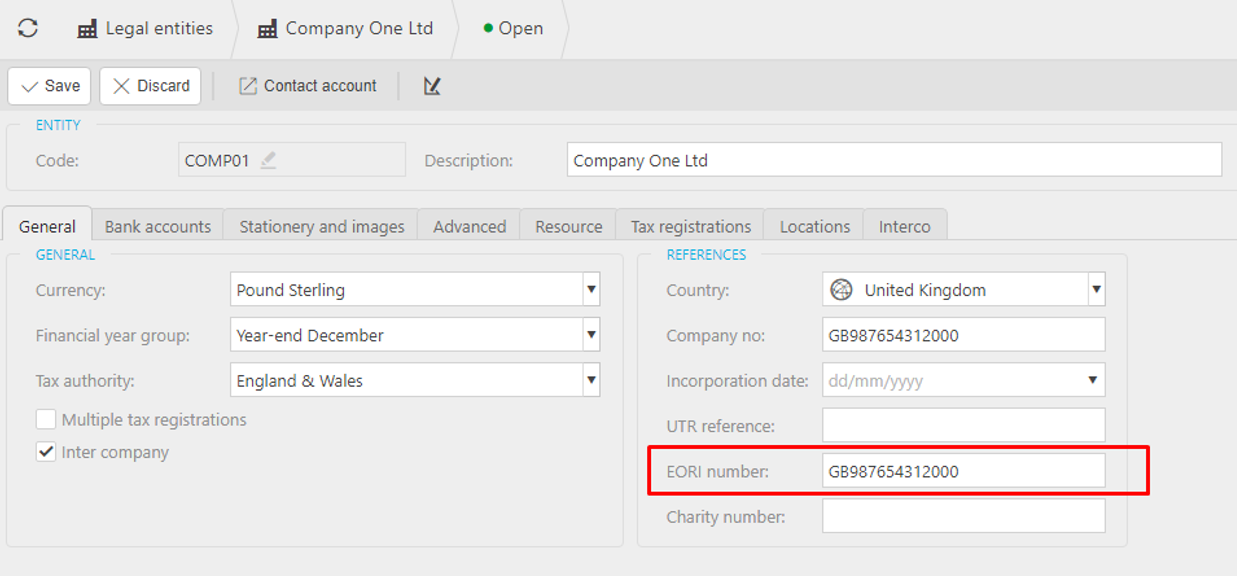The image size is (1237, 576).
Task: Expand the Currency dropdown
Action: point(591,290)
